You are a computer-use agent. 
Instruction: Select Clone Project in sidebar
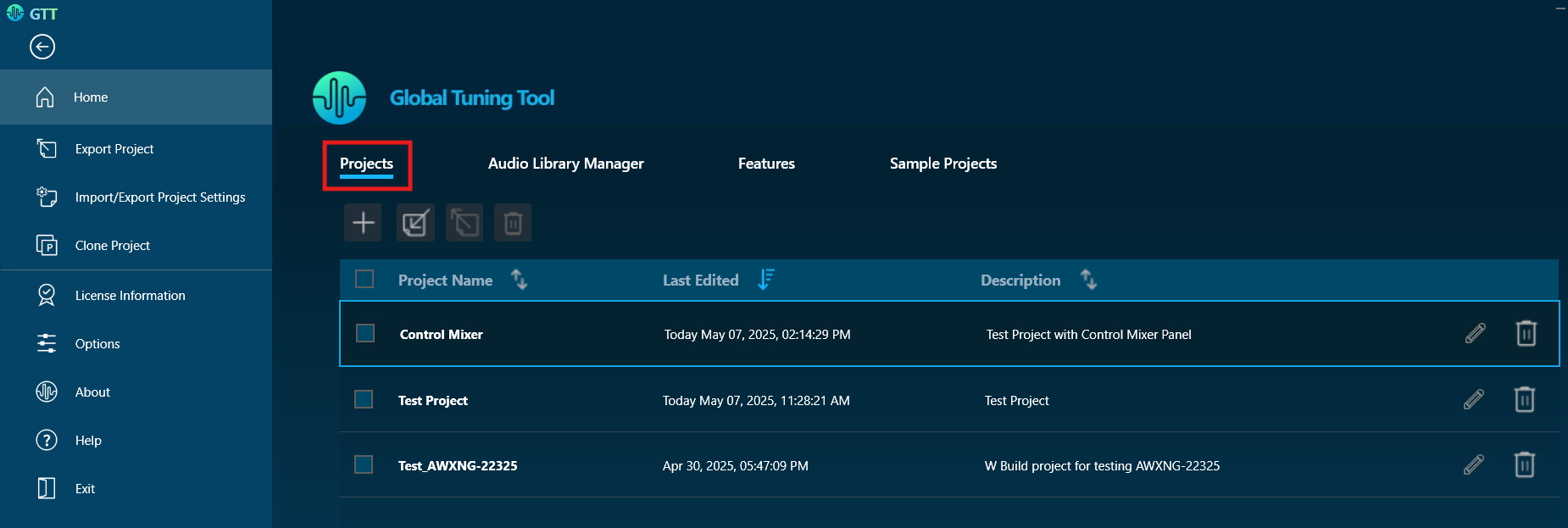click(x=112, y=246)
